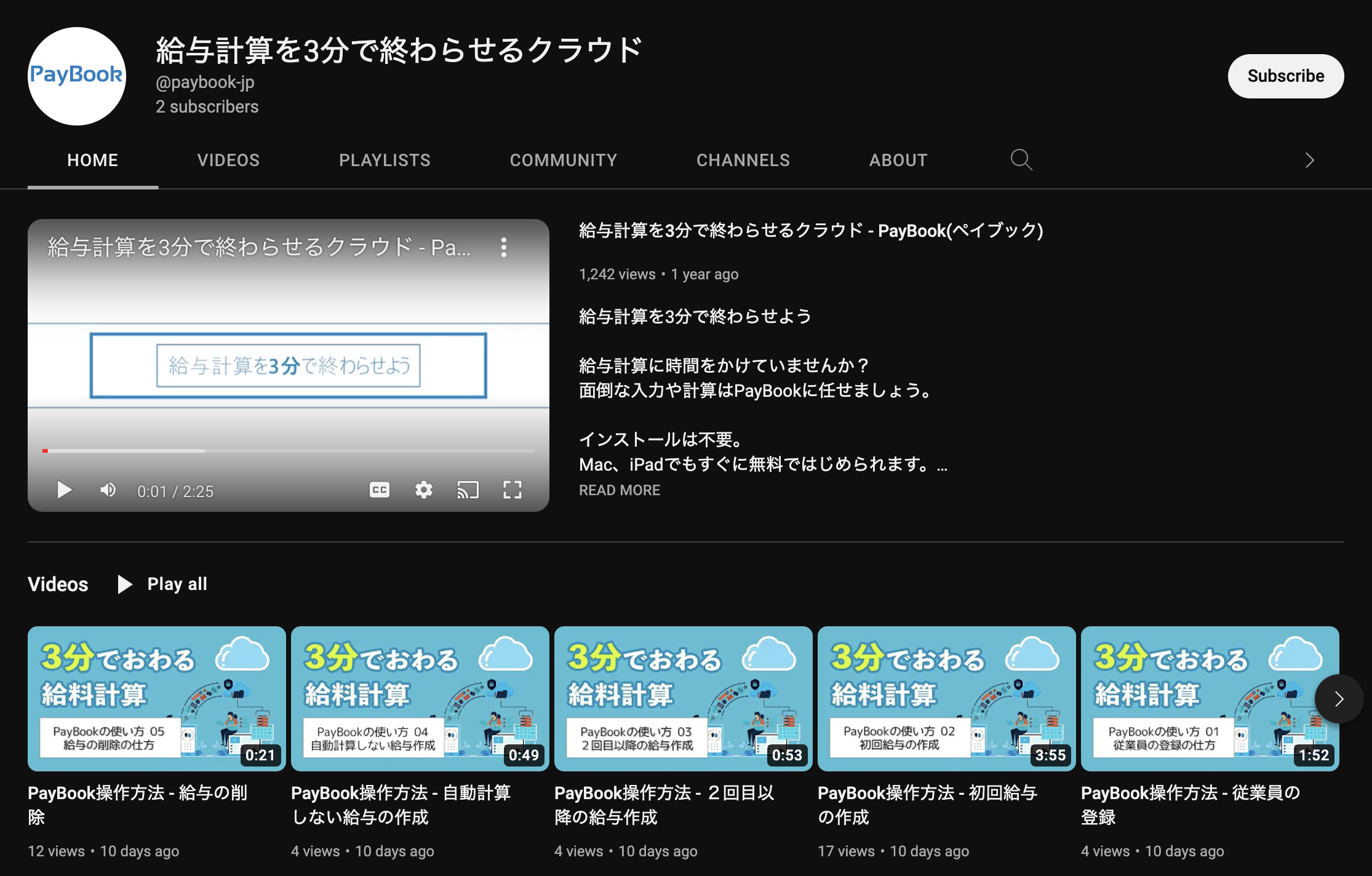1372x876 pixels.
Task: Click the channel name 給与計算を3分で終わらせるクラウド
Action: [399, 50]
